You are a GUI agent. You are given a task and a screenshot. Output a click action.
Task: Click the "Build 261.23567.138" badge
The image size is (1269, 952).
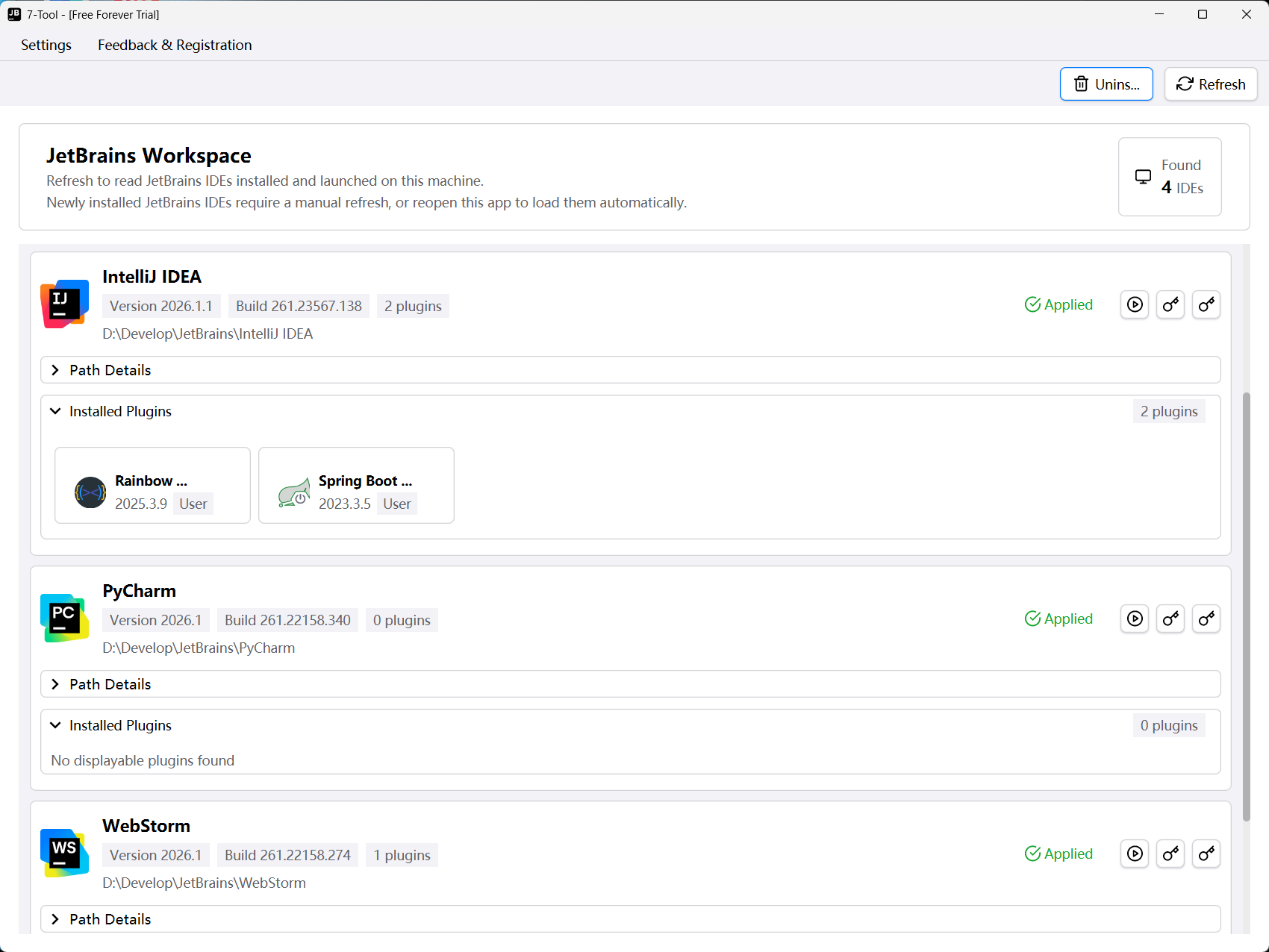(x=299, y=306)
